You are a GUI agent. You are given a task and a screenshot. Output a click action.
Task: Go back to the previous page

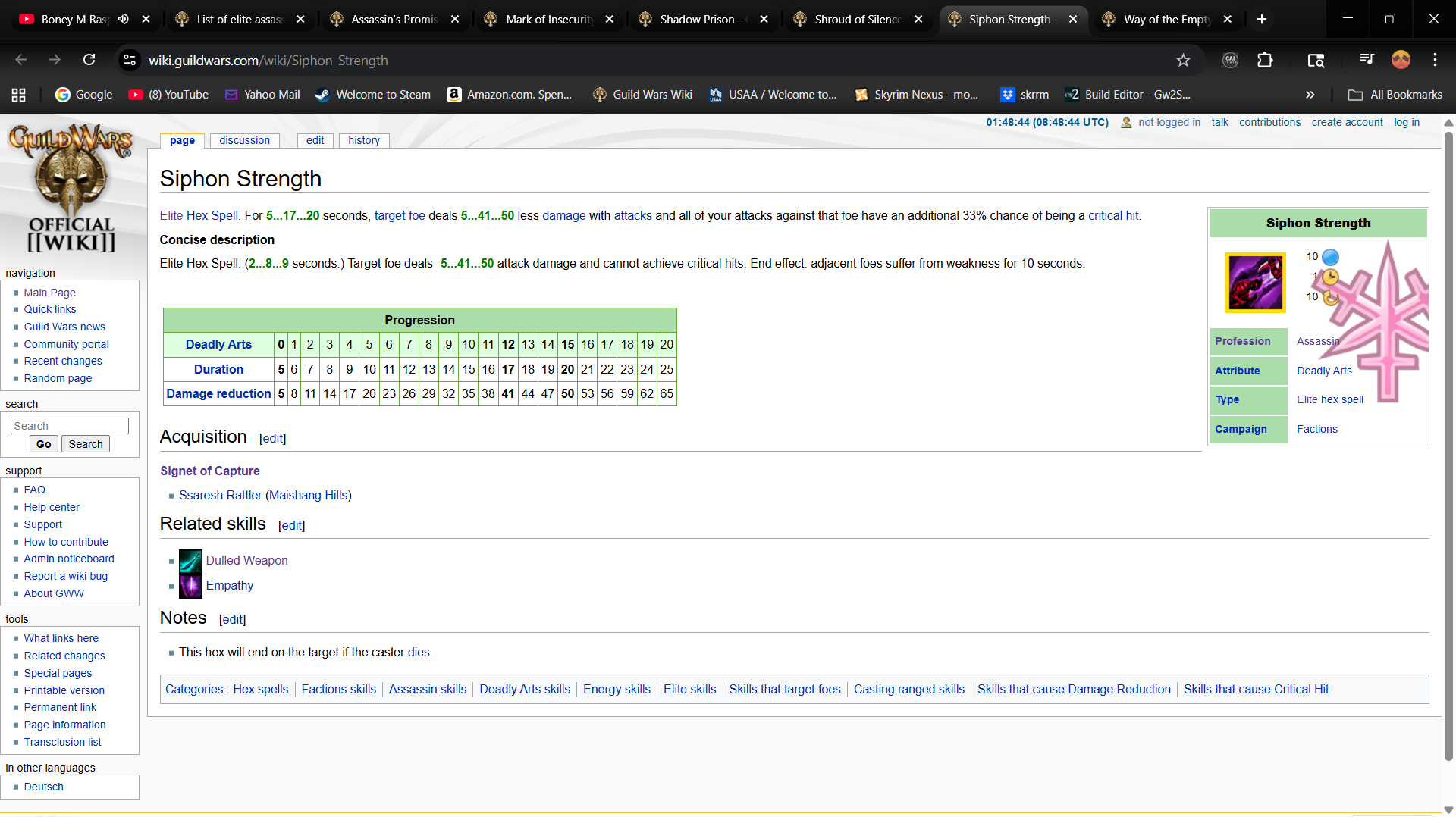tap(21, 61)
